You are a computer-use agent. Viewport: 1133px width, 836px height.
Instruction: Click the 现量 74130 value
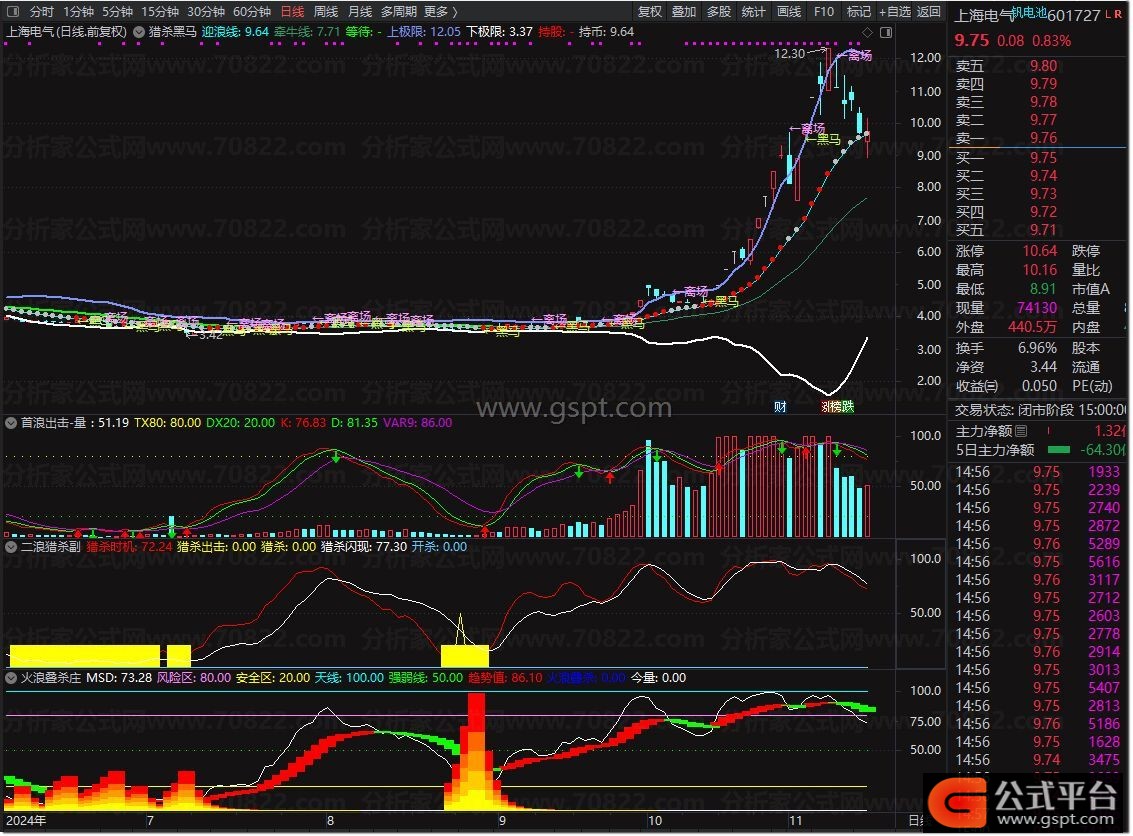[x=1037, y=308]
